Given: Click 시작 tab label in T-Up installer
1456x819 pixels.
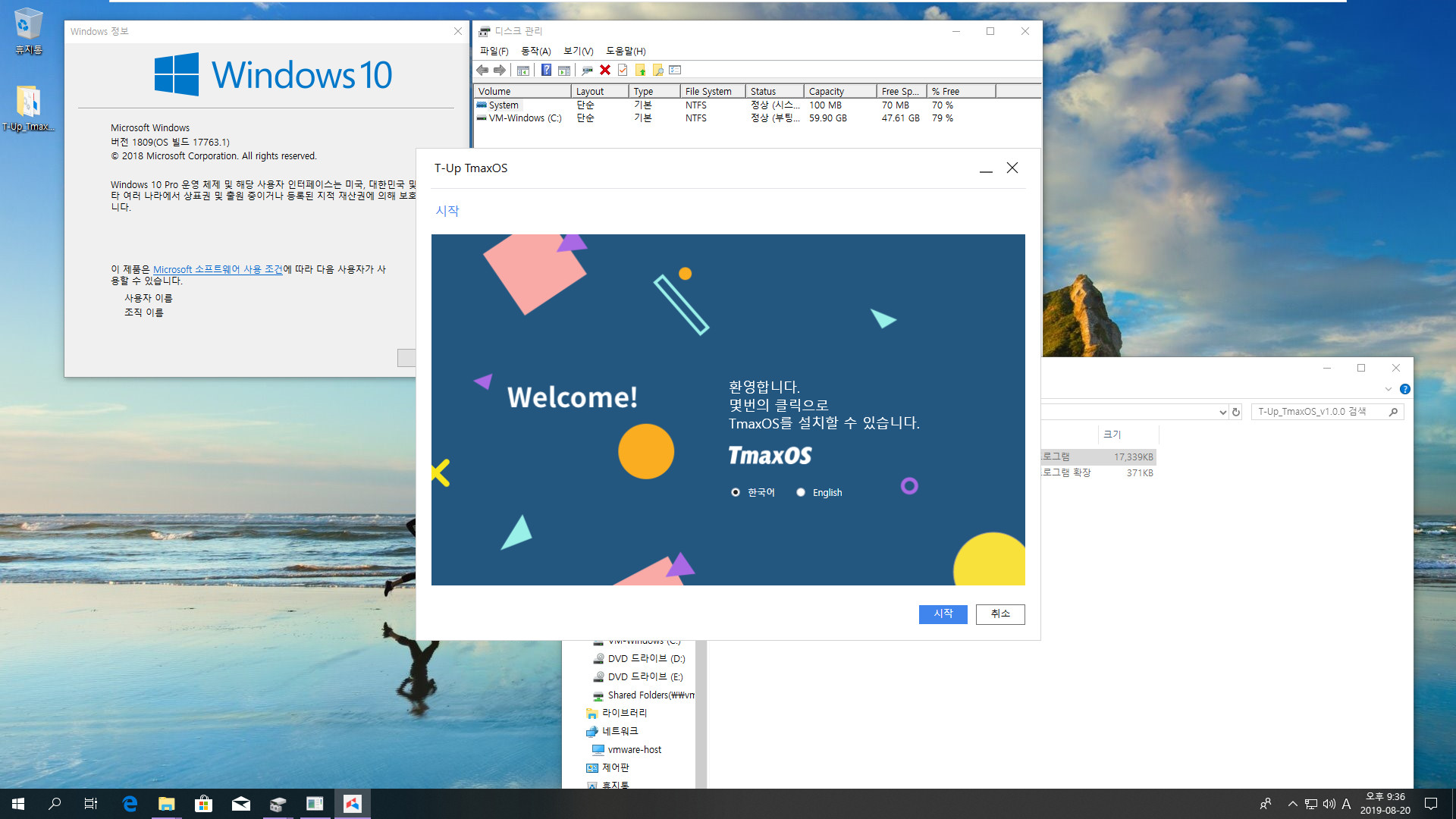Looking at the screenshot, I should [x=447, y=211].
